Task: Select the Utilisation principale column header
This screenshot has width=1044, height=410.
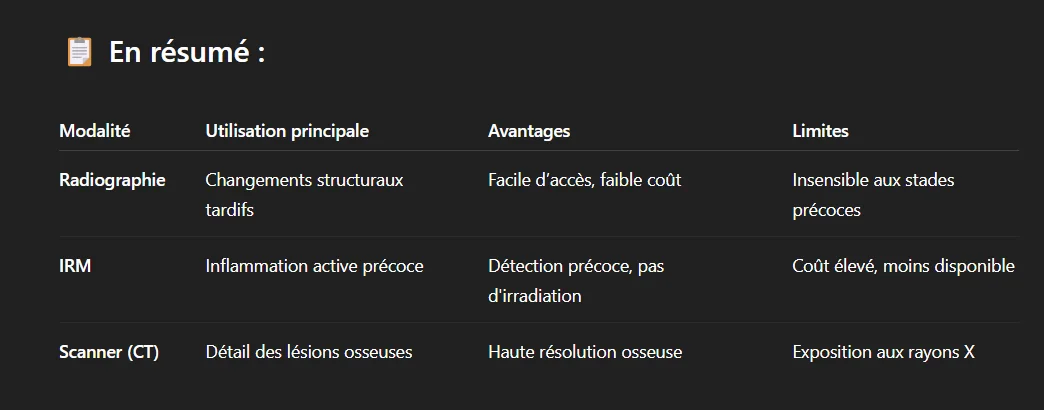Action: pyautogui.click(x=287, y=131)
